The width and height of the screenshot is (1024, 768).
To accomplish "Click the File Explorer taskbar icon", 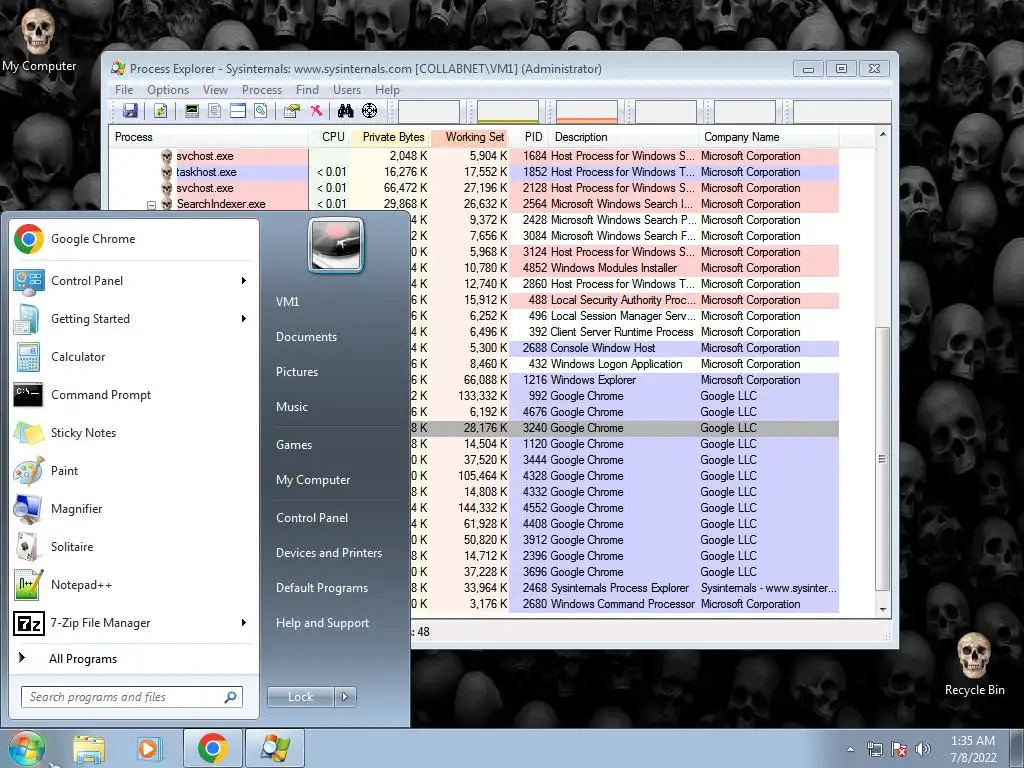I will 89,749.
